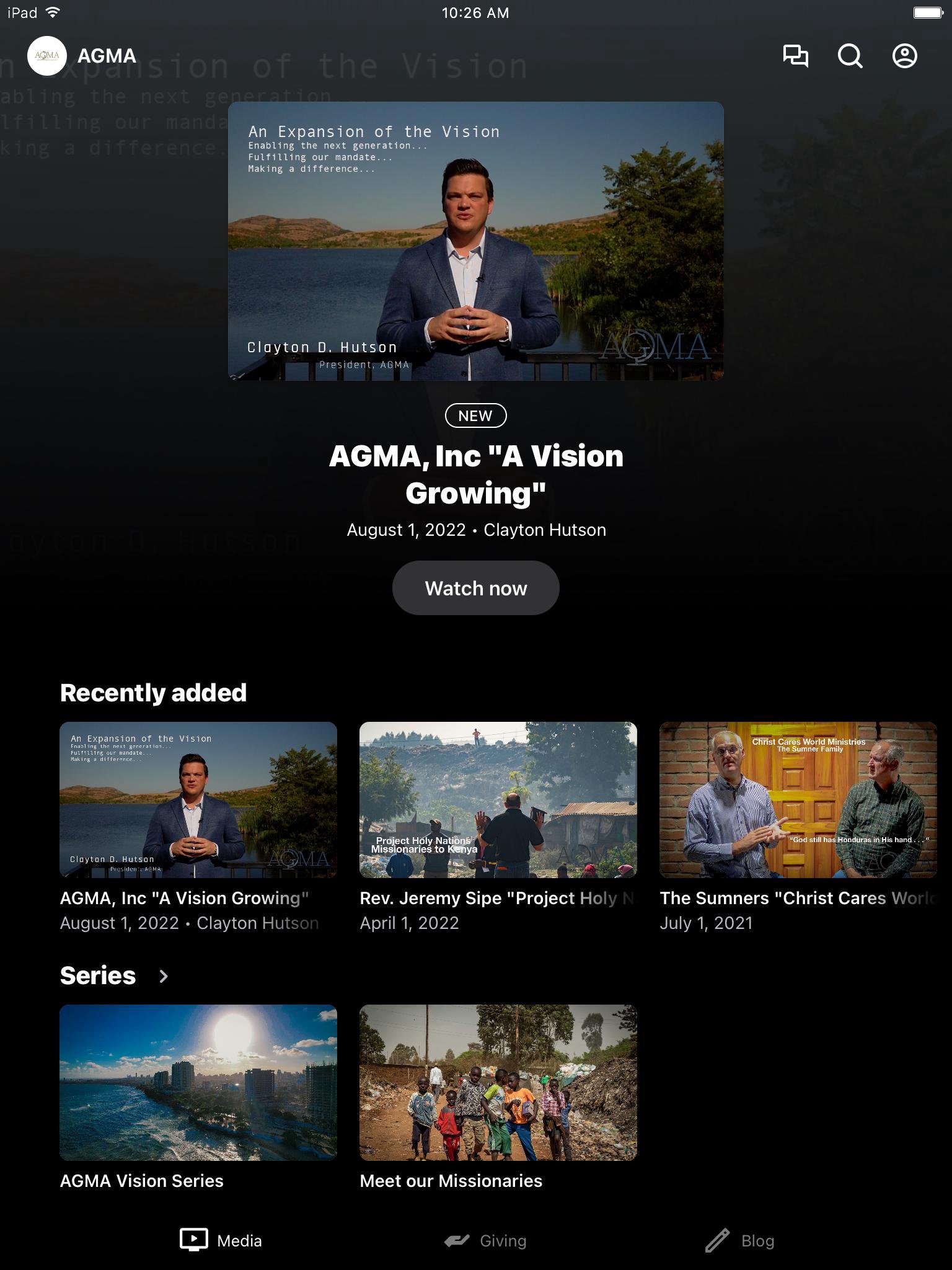Viewport: 952px width, 1270px height.
Task: Open the Meet our Missionaries thumbnail
Action: coord(498,1082)
